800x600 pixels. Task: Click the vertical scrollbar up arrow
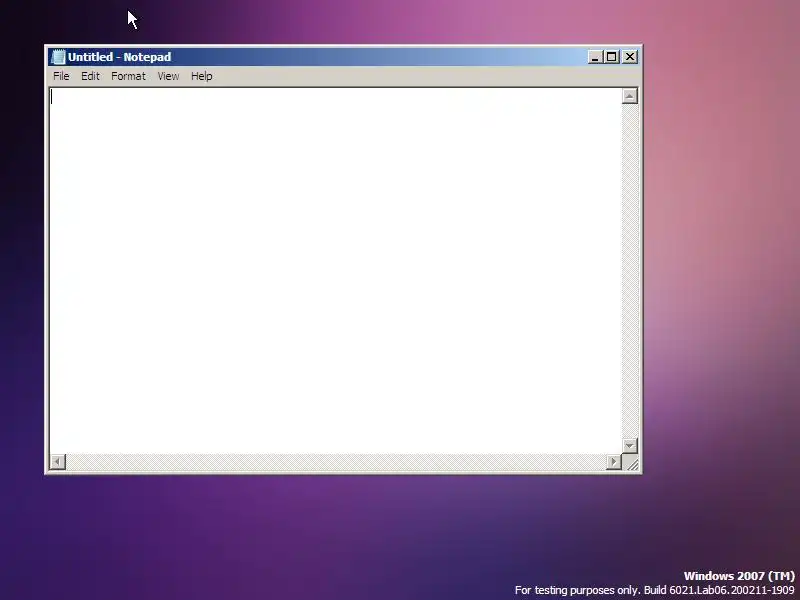(x=630, y=96)
